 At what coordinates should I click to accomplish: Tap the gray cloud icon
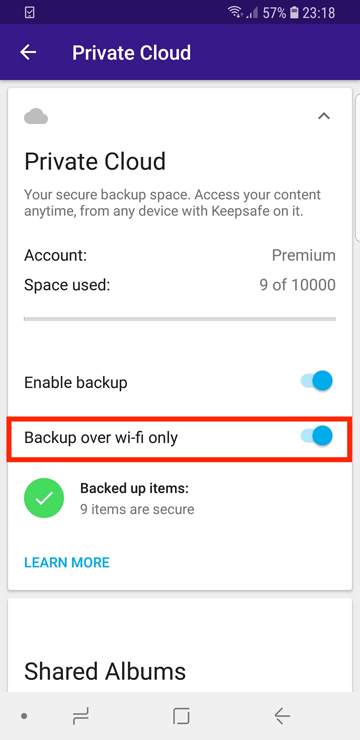pyautogui.click(x=36, y=116)
